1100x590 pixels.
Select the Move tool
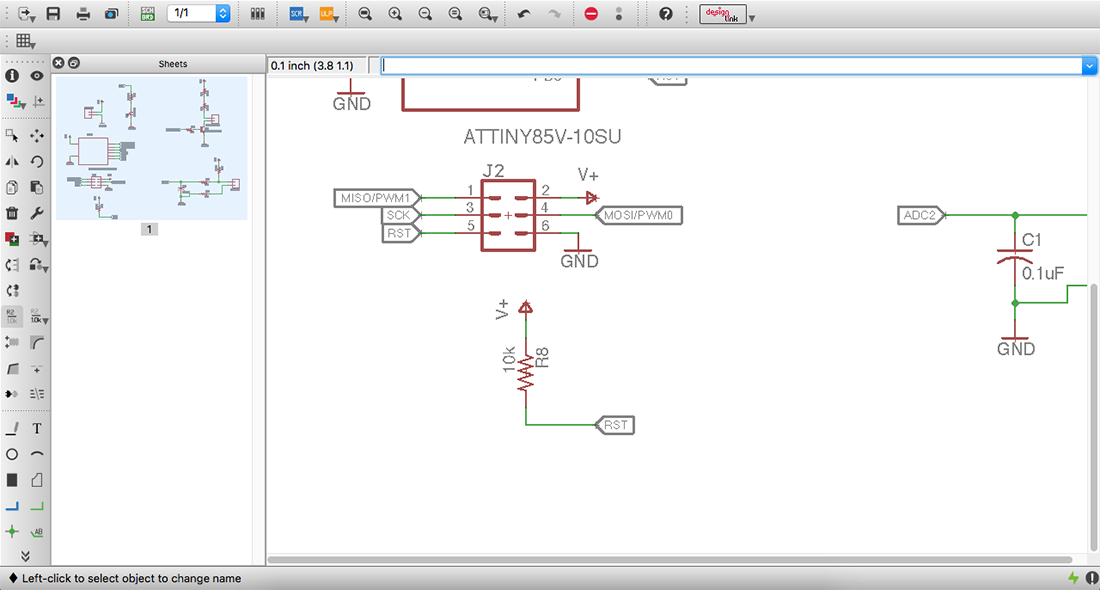tap(37, 135)
